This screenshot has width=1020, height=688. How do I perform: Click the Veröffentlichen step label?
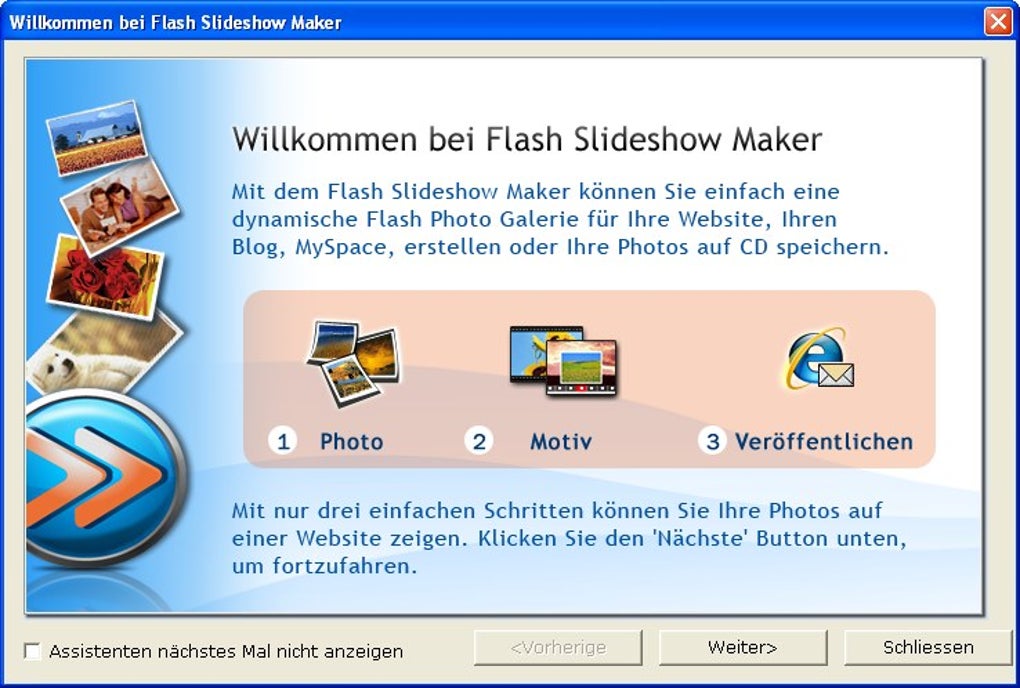click(824, 442)
